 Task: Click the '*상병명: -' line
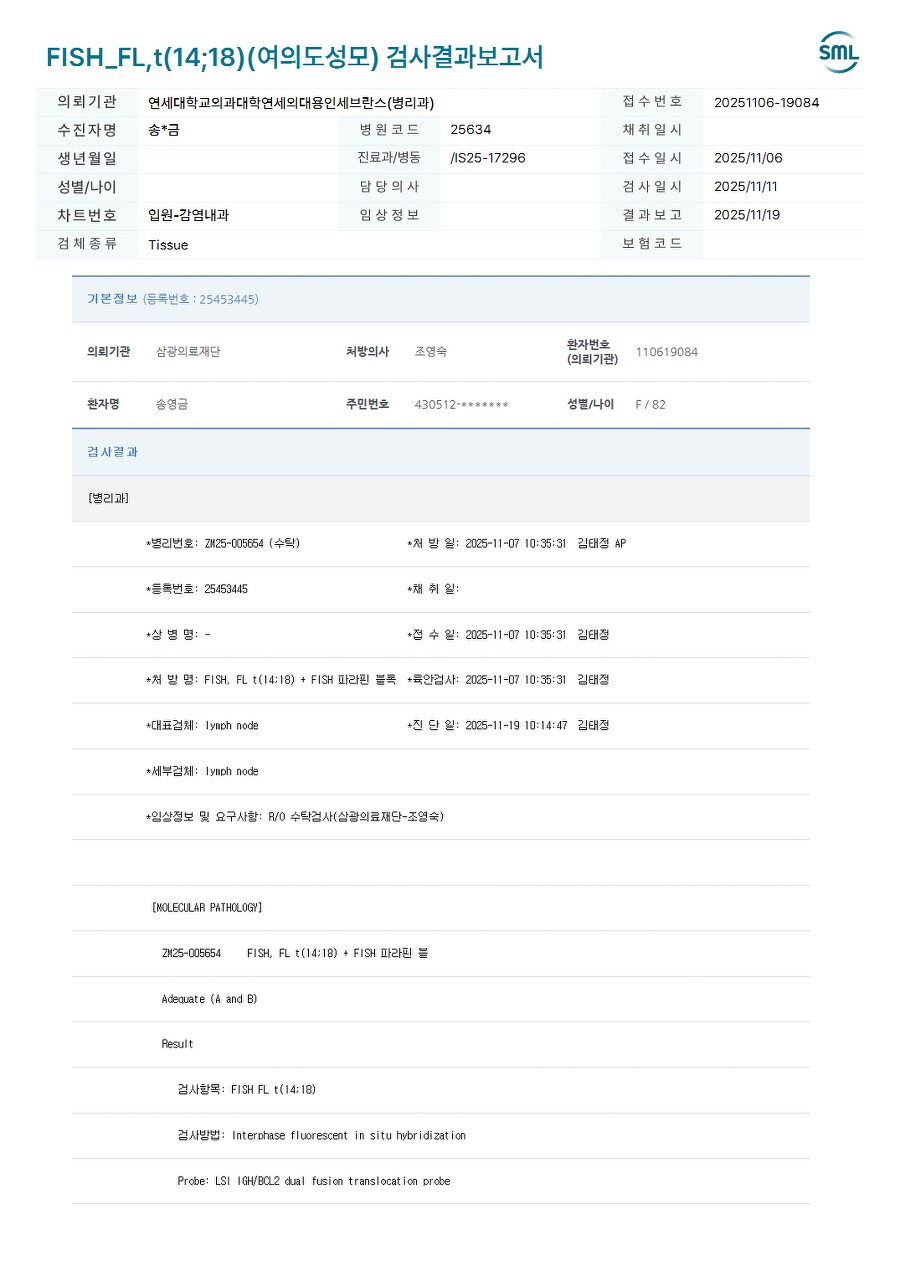[x=178, y=635]
